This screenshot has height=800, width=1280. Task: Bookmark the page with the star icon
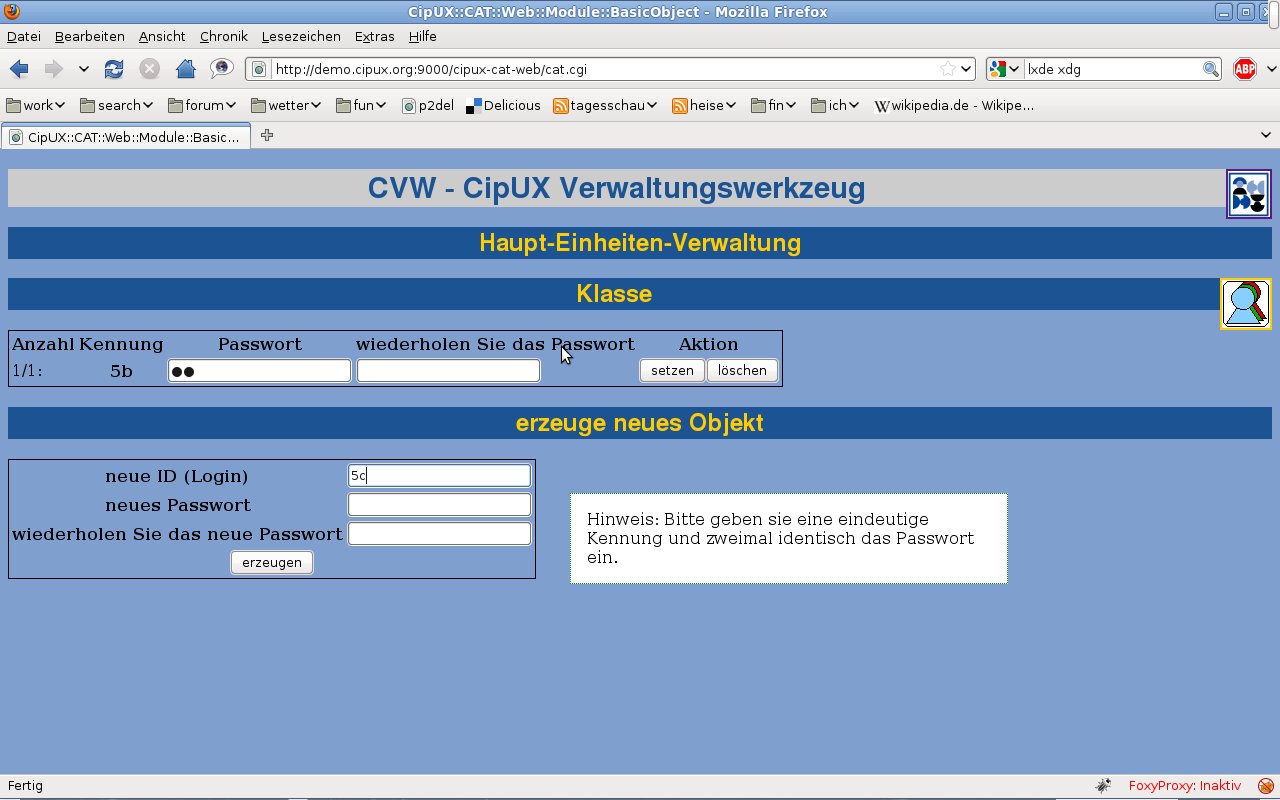click(947, 69)
